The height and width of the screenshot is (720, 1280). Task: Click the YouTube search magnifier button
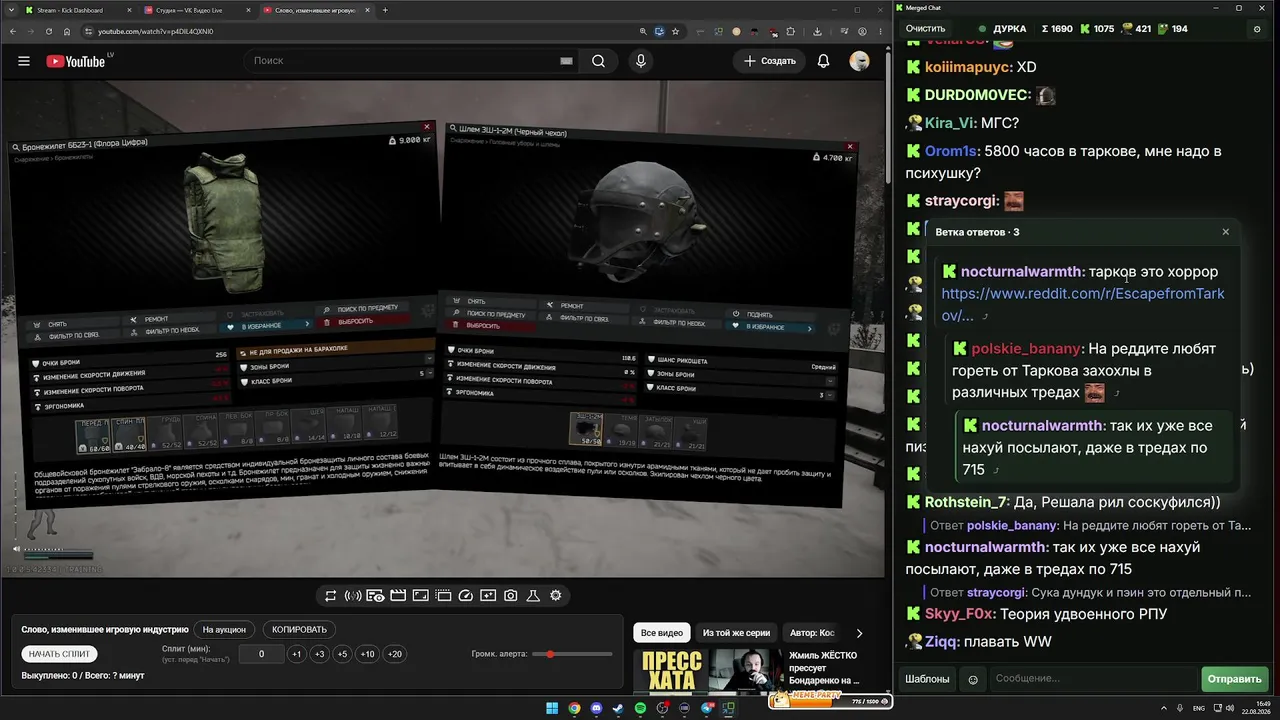pos(598,61)
